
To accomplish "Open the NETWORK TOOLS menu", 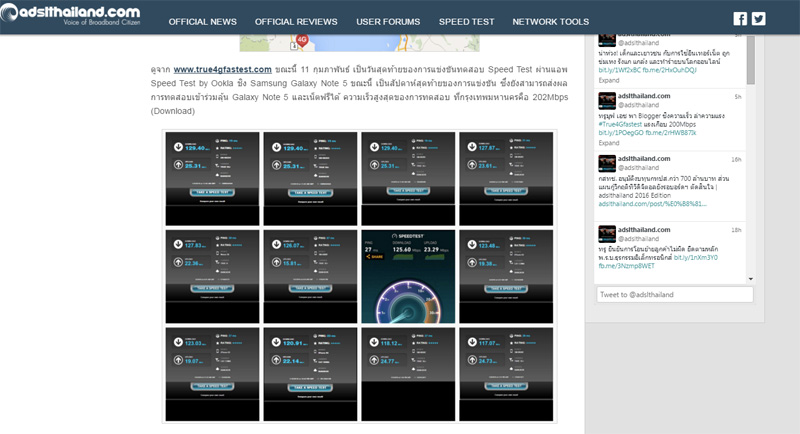I will pyautogui.click(x=551, y=22).
